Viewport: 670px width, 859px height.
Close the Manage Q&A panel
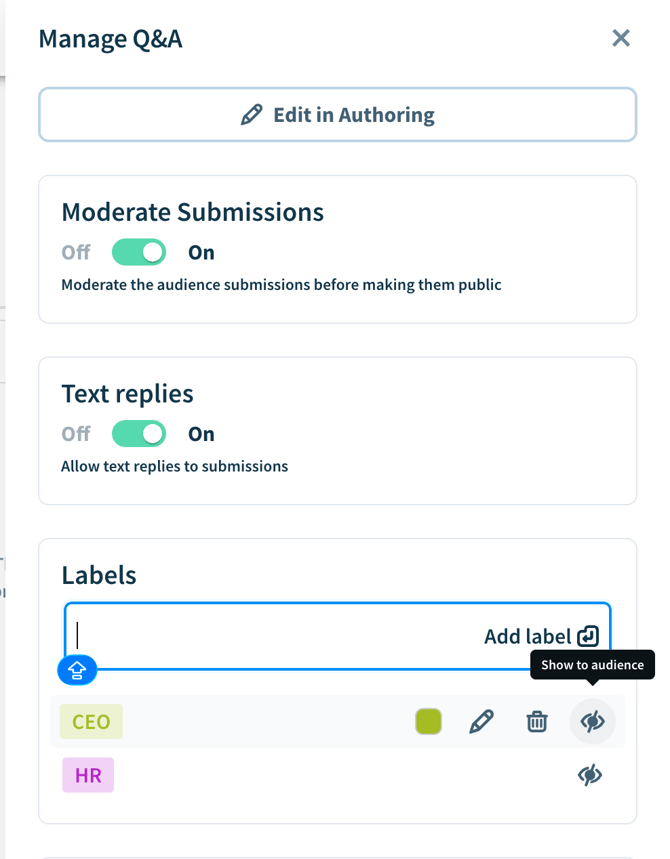click(x=621, y=38)
